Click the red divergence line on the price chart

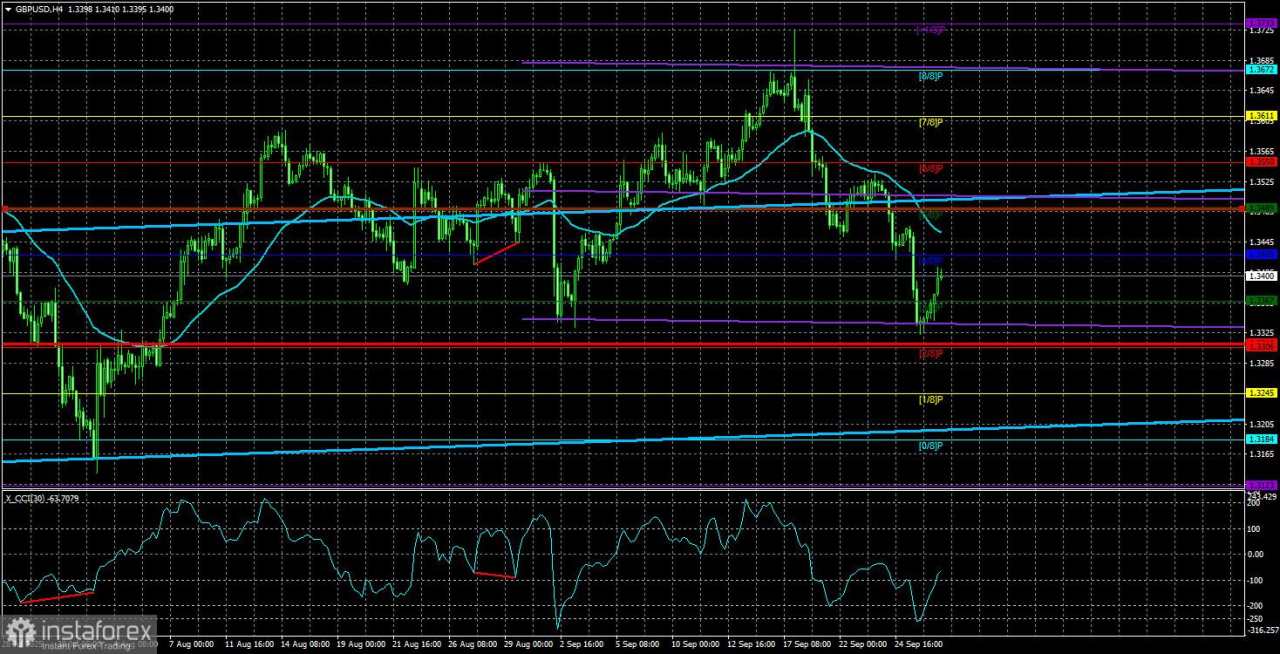point(497,253)
